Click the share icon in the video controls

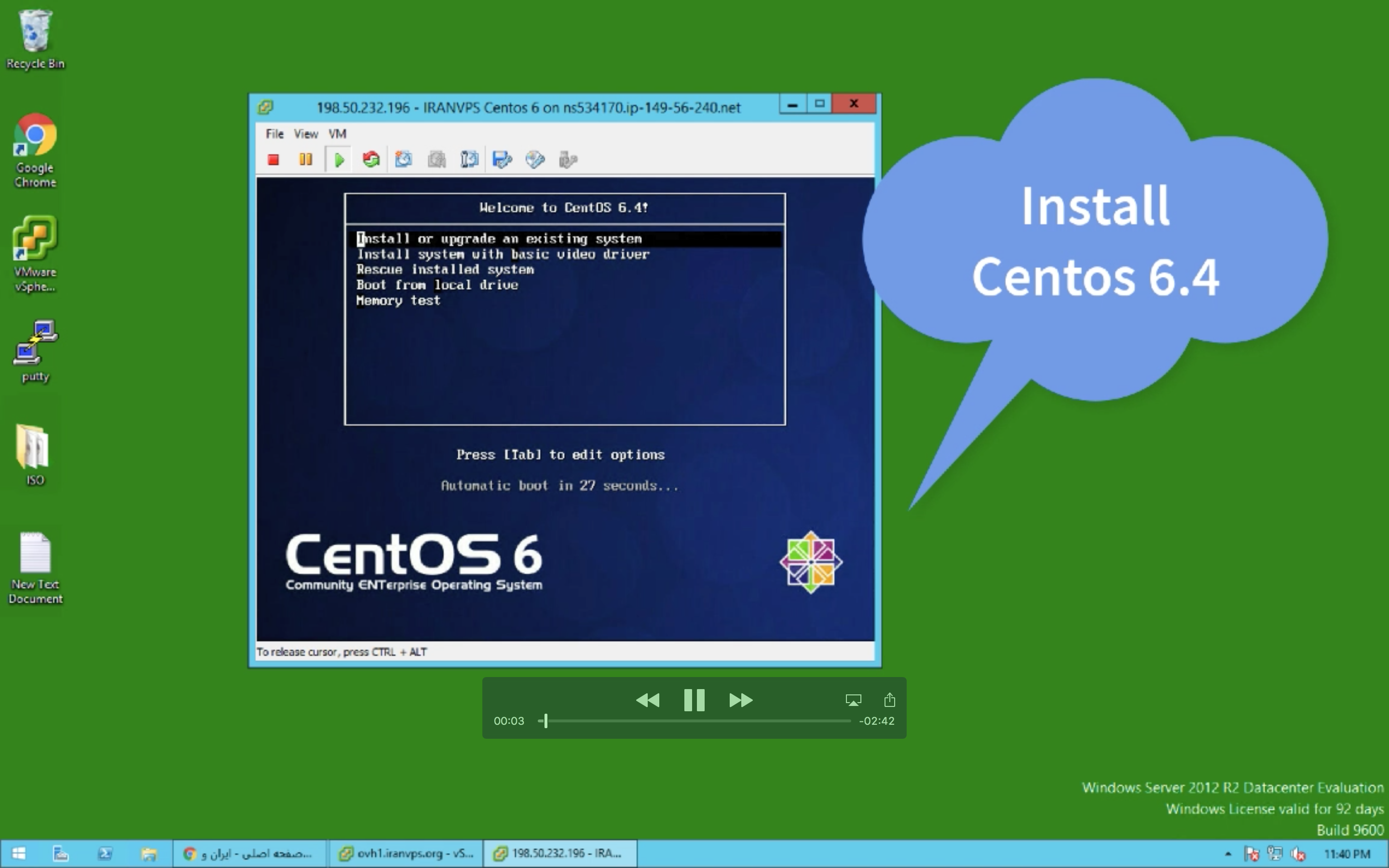tap(889, 700)
